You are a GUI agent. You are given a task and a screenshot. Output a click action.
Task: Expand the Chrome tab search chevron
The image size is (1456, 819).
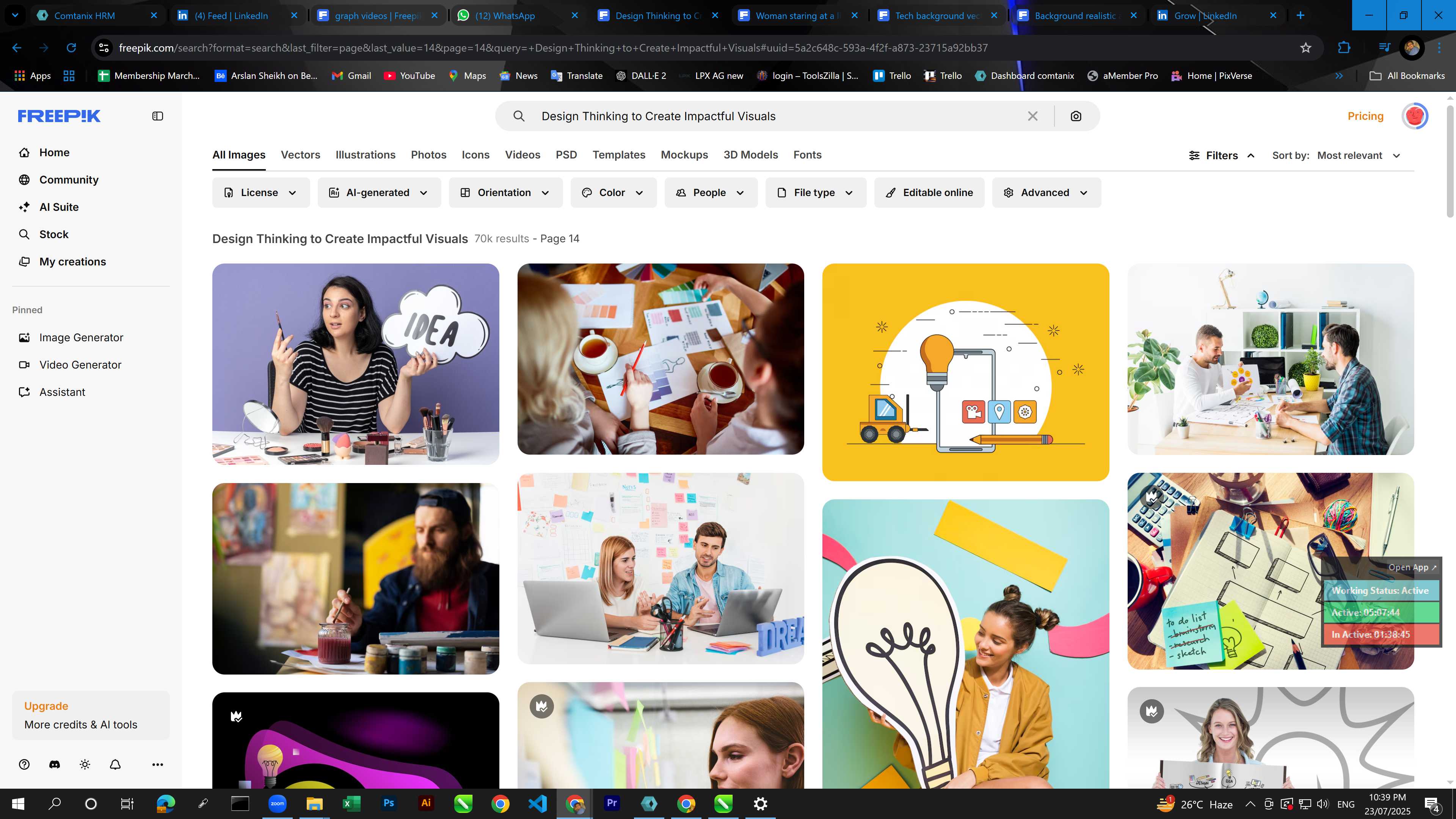(15, 15)
